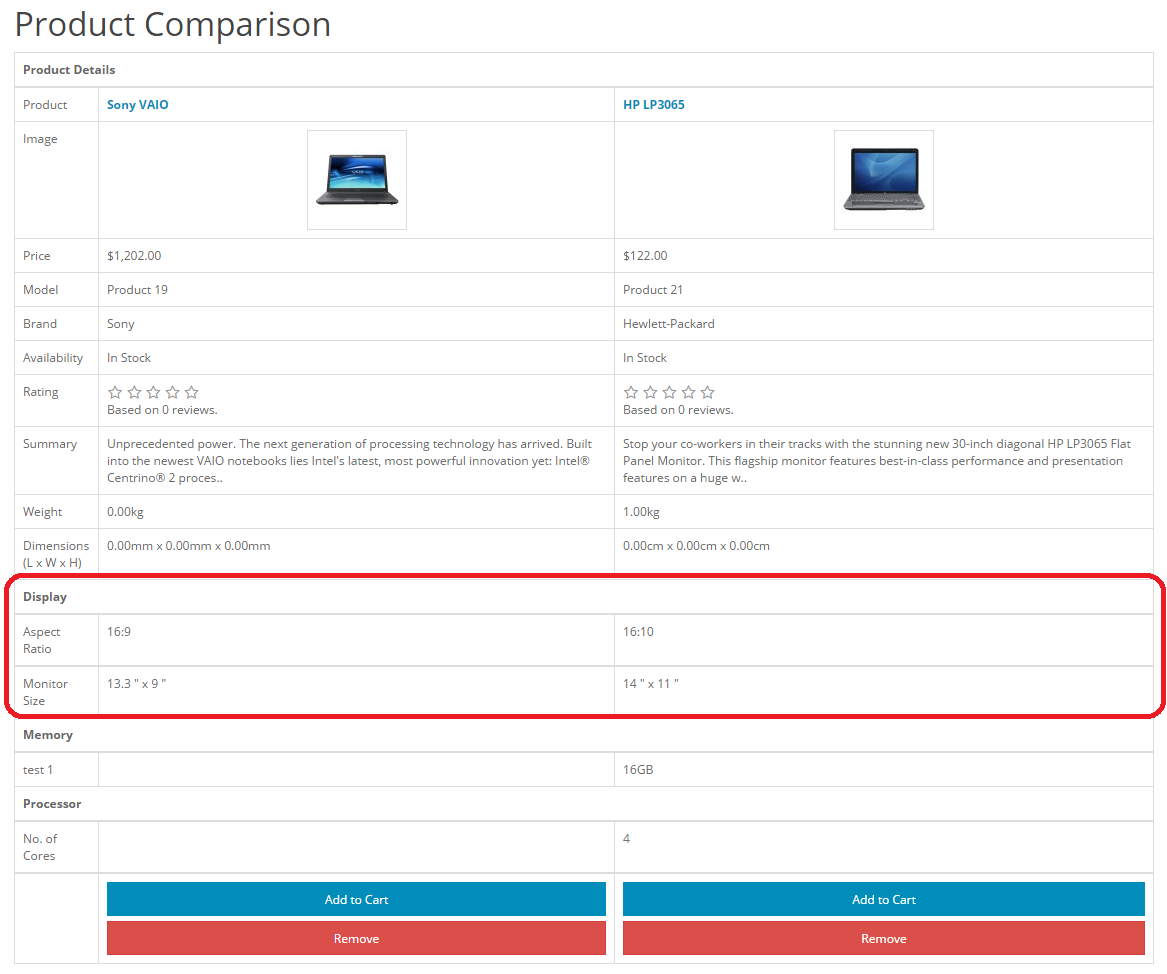Click the Sony VAIO laptop thumbnail
Image resolution: width=1167 pixels, height=974 pixels.
(357, 180)
